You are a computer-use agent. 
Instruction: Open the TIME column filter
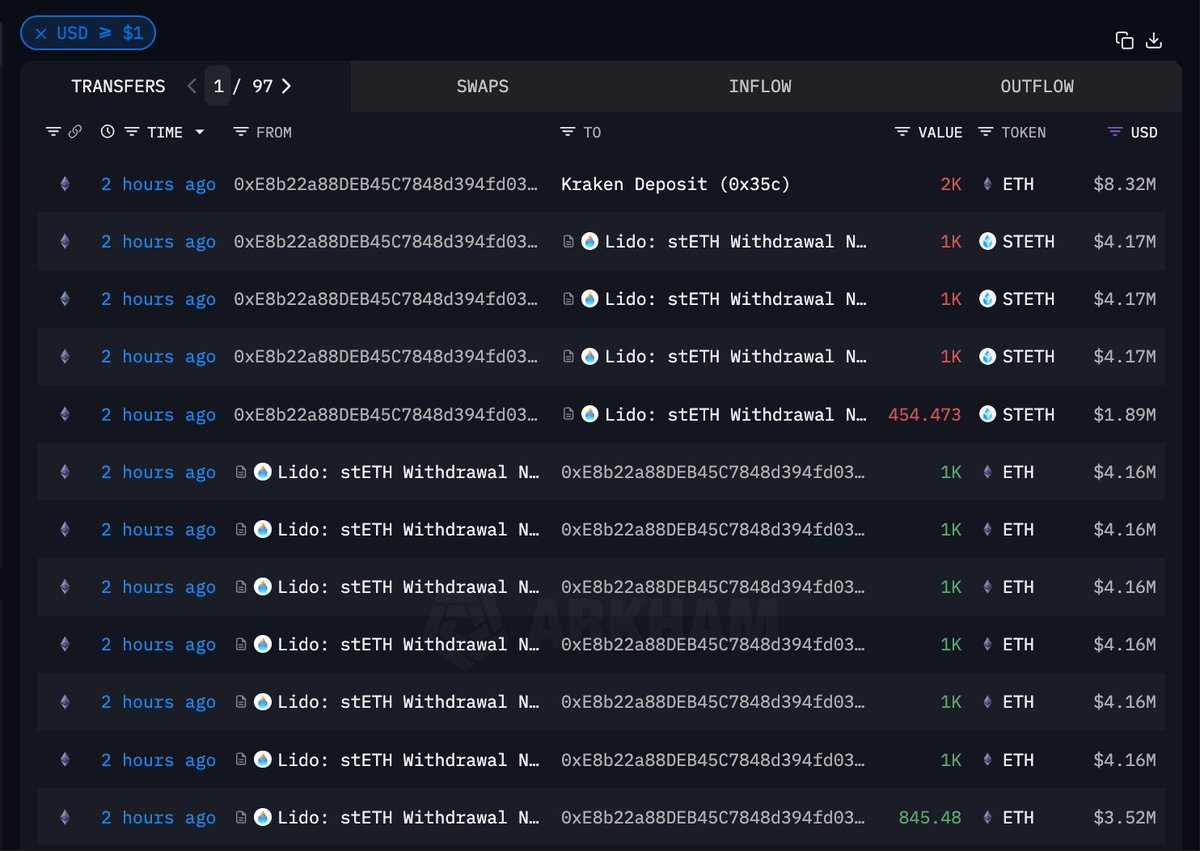131,132
